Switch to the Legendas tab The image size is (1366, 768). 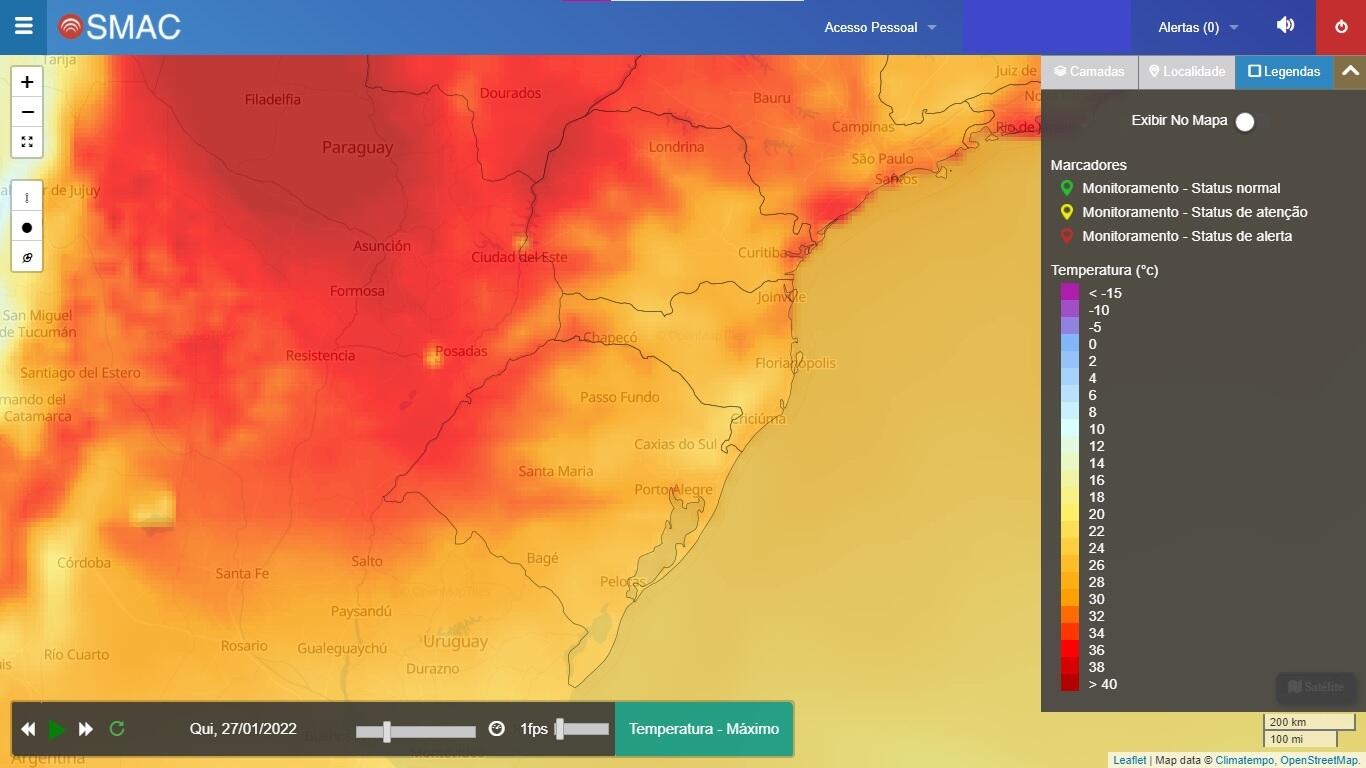pyautogui.click(x=1284, y=72)
